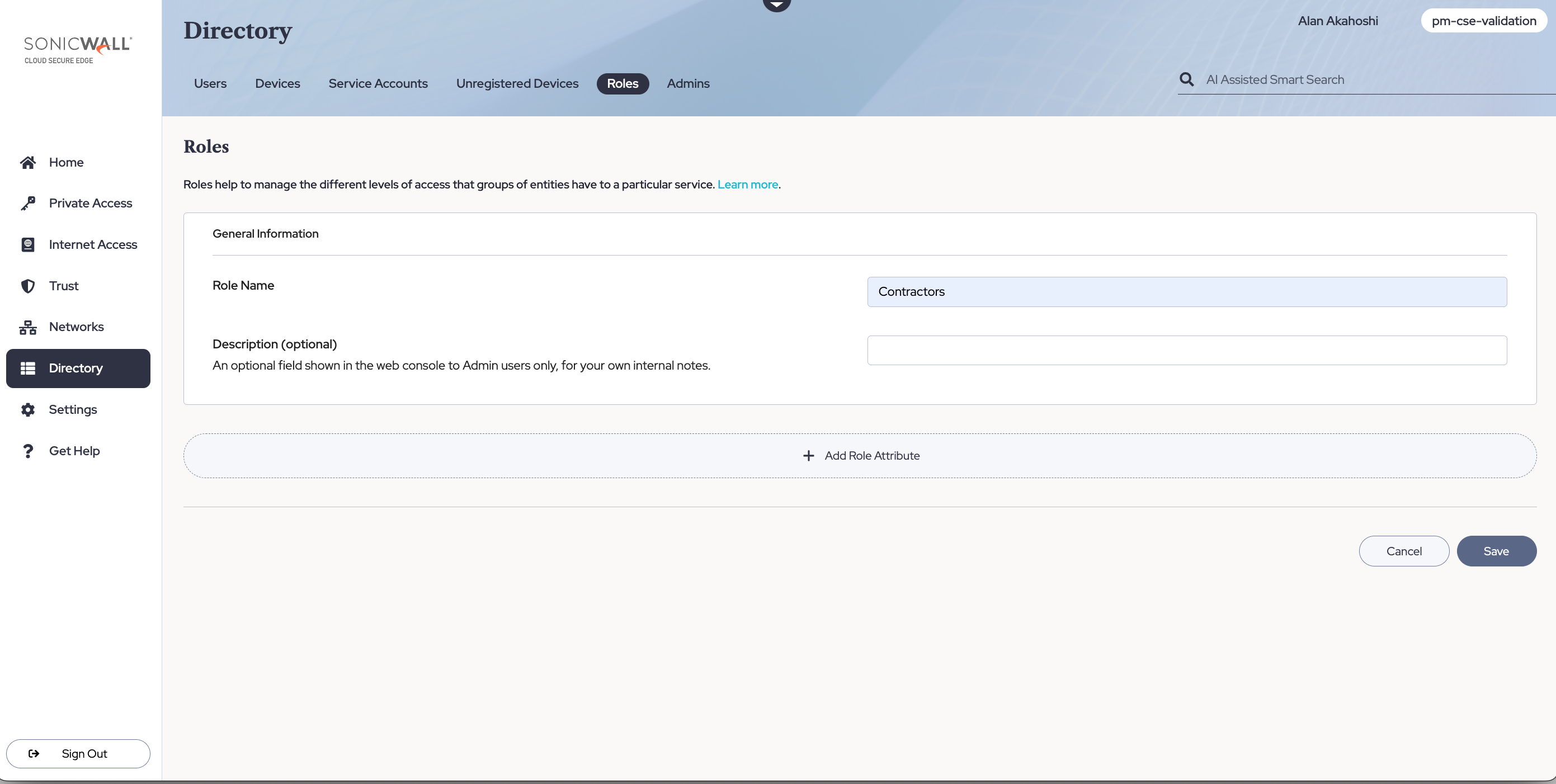The width and height of the screenshot is (1556, 784).
Task: Click the Home house icon
Action: click(28, 163)
